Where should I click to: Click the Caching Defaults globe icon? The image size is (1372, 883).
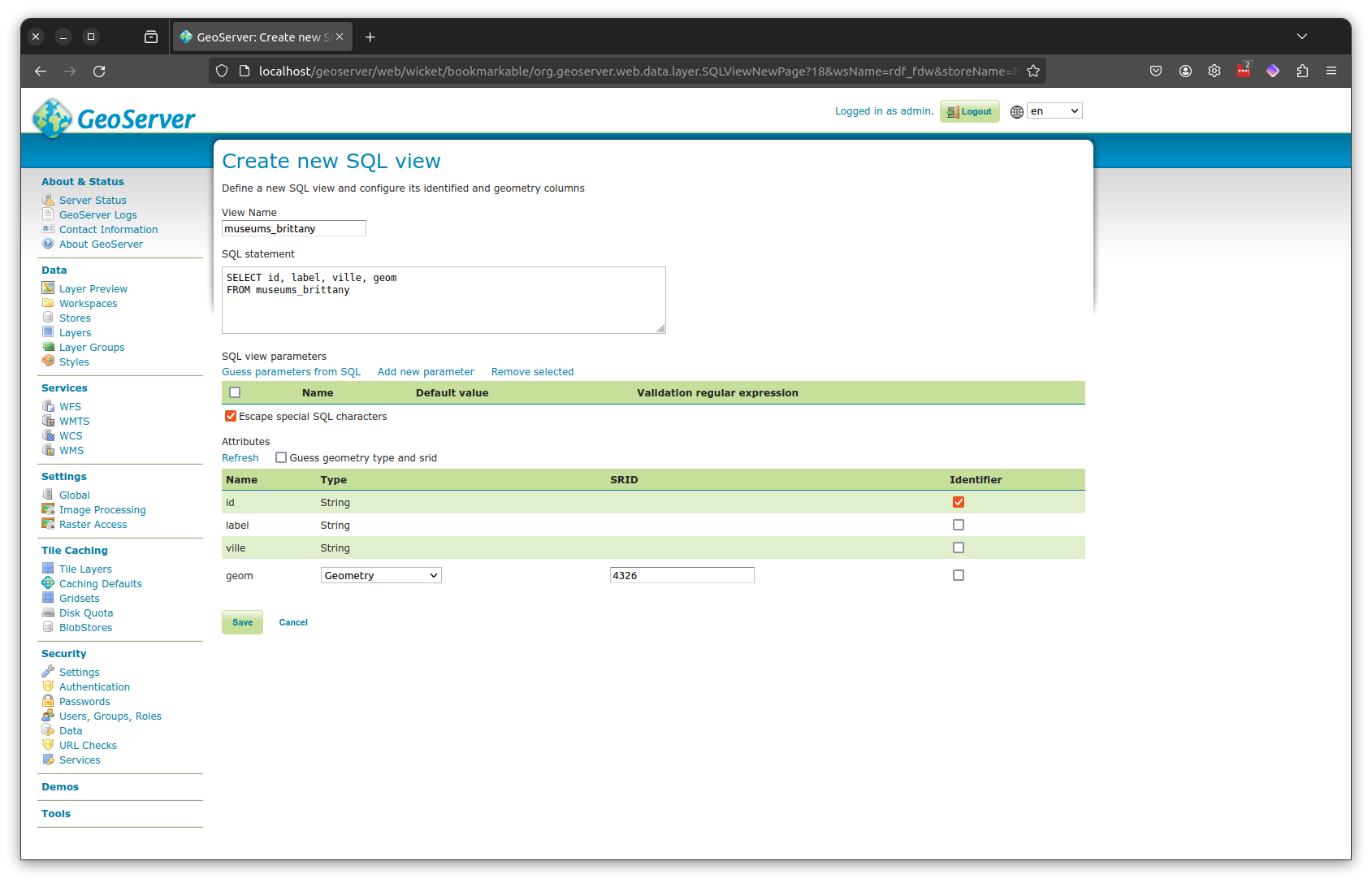(x=48, y=583)
